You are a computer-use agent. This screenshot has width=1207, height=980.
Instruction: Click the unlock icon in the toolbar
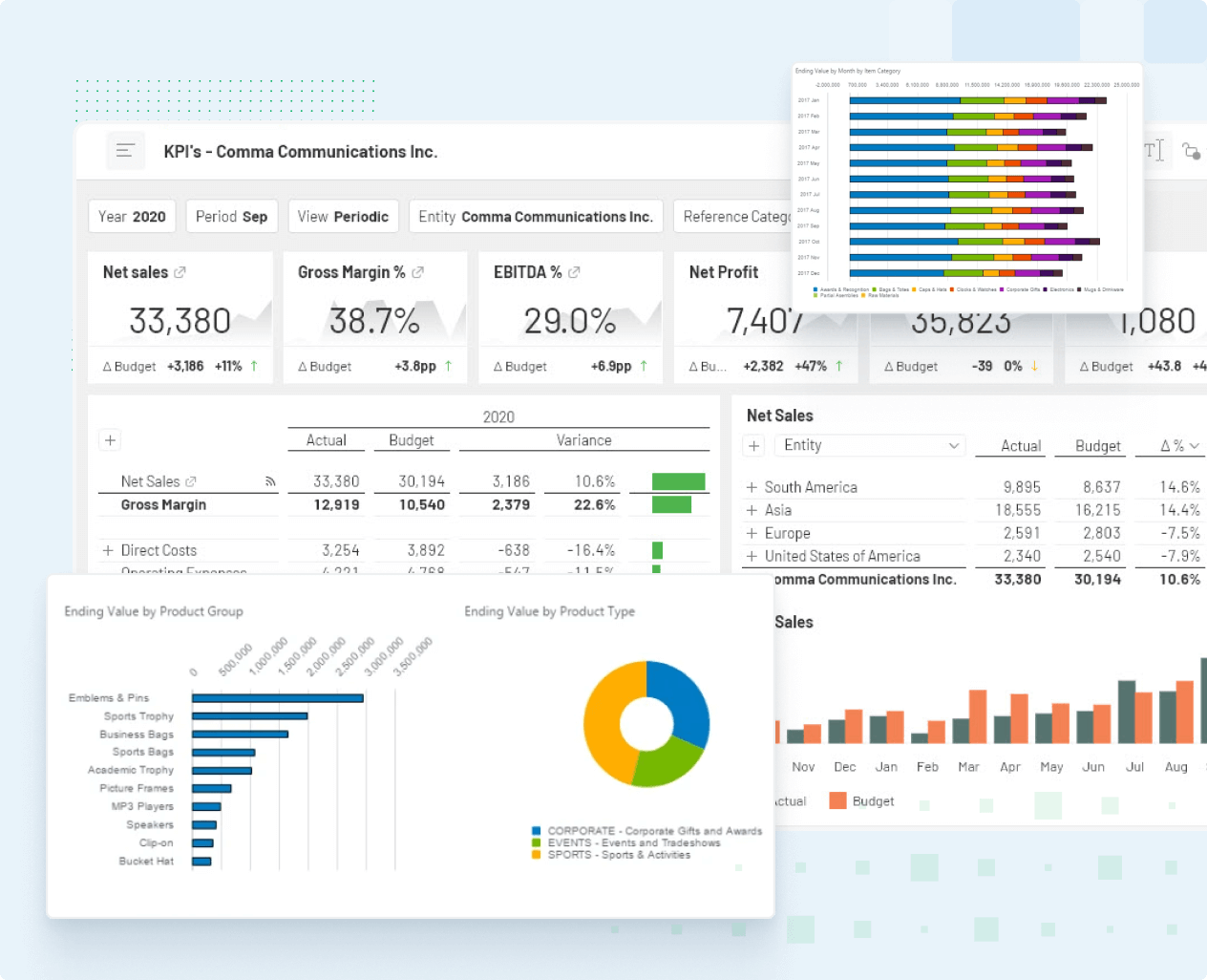[1192, 150]
